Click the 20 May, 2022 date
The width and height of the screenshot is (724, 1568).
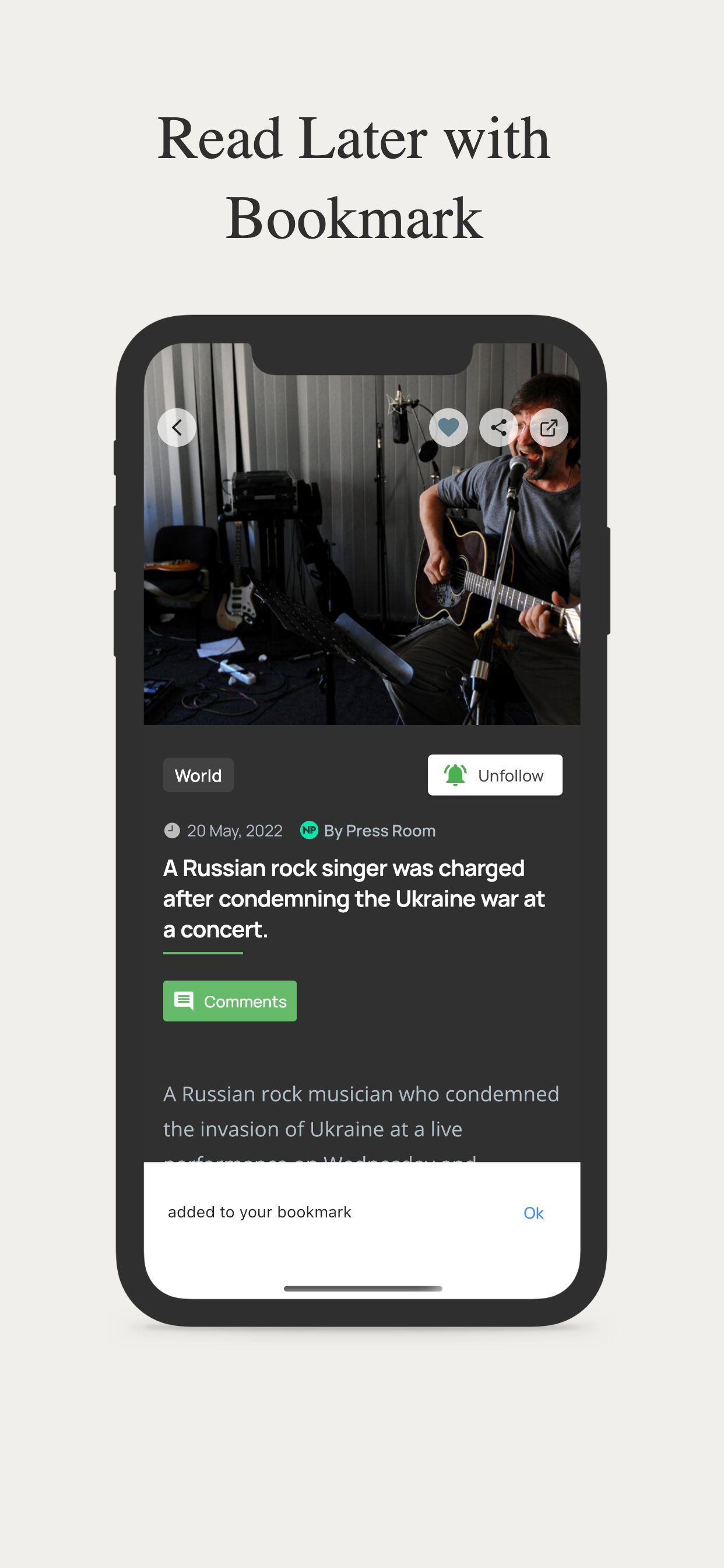(235, 830)
